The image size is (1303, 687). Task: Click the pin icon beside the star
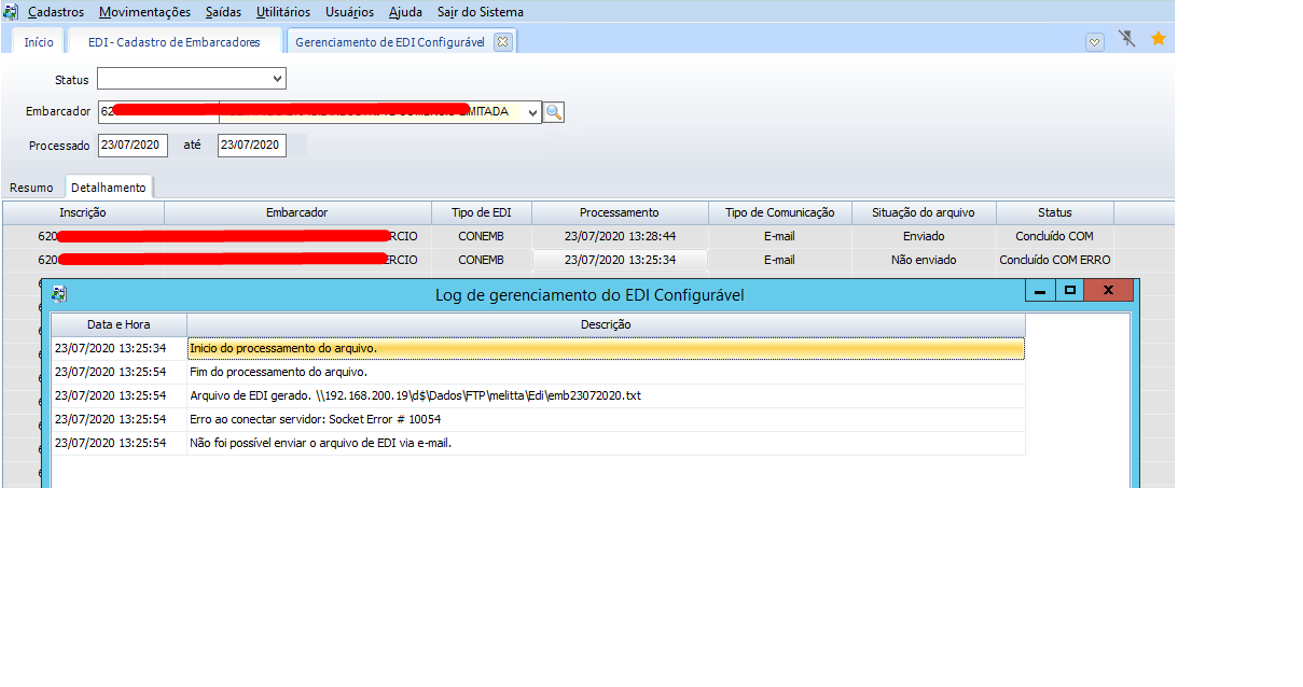[x=1127, y=39]
